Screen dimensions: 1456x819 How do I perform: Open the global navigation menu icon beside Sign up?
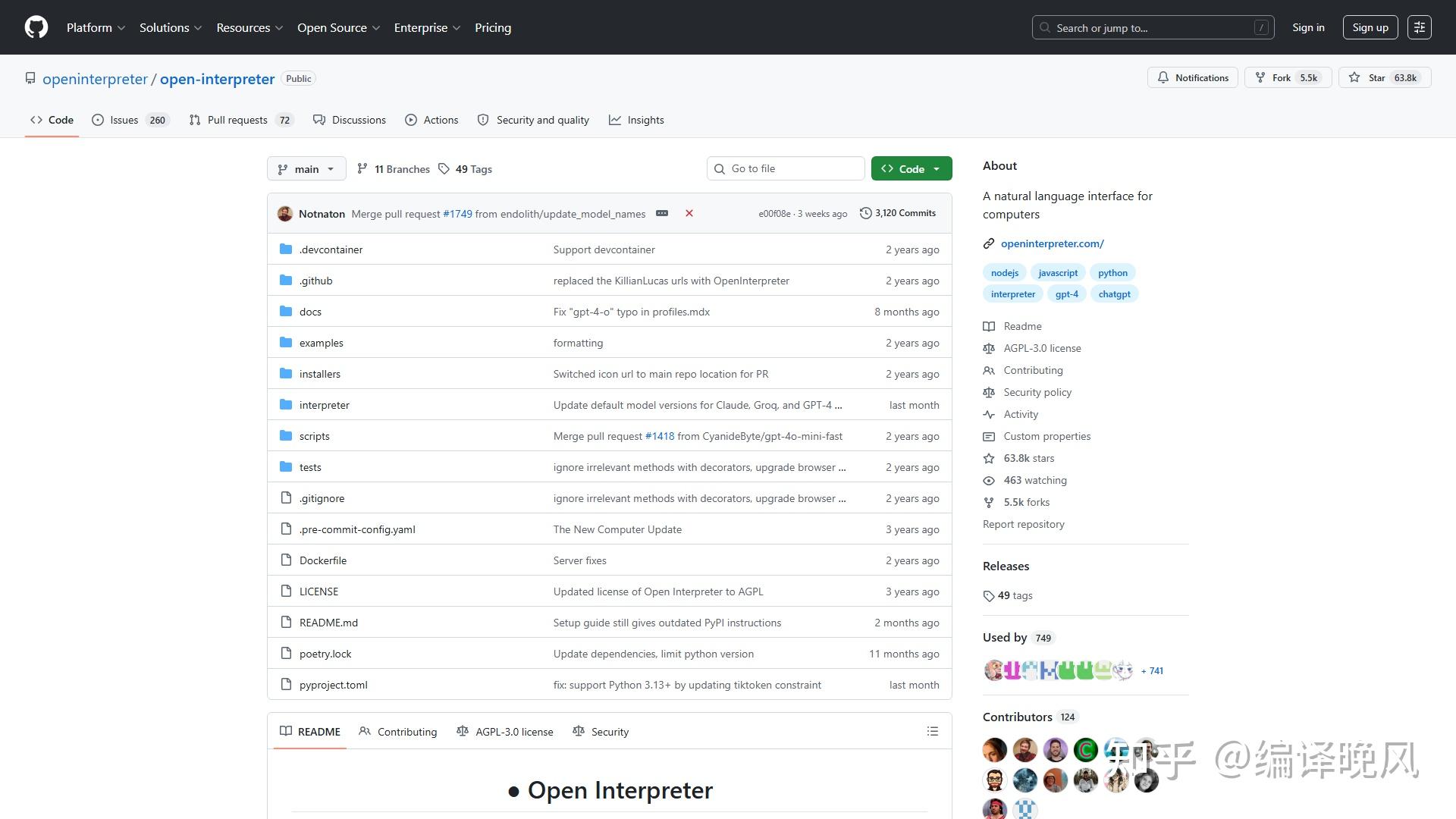(1419, 27)
